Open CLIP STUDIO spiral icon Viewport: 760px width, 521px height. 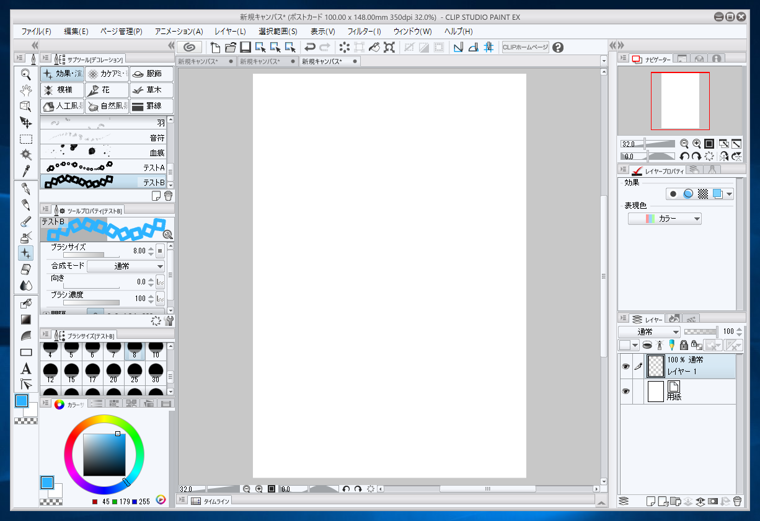click(x=190, y=47)
